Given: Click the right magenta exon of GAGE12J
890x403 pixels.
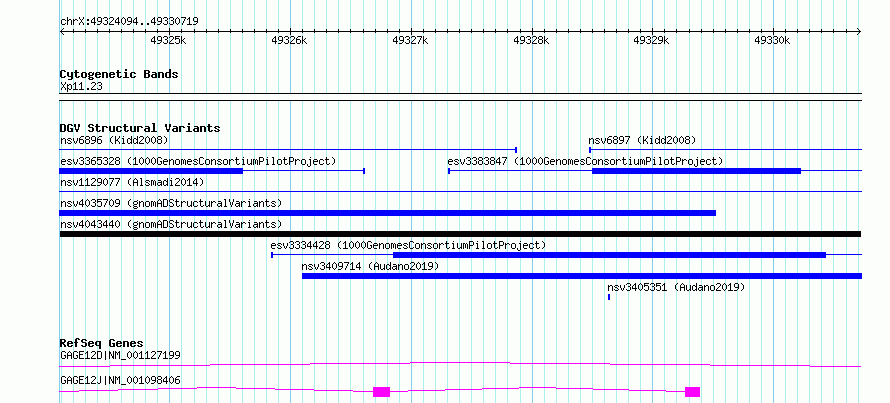Looking at the screenshot, I should (692, 392).
